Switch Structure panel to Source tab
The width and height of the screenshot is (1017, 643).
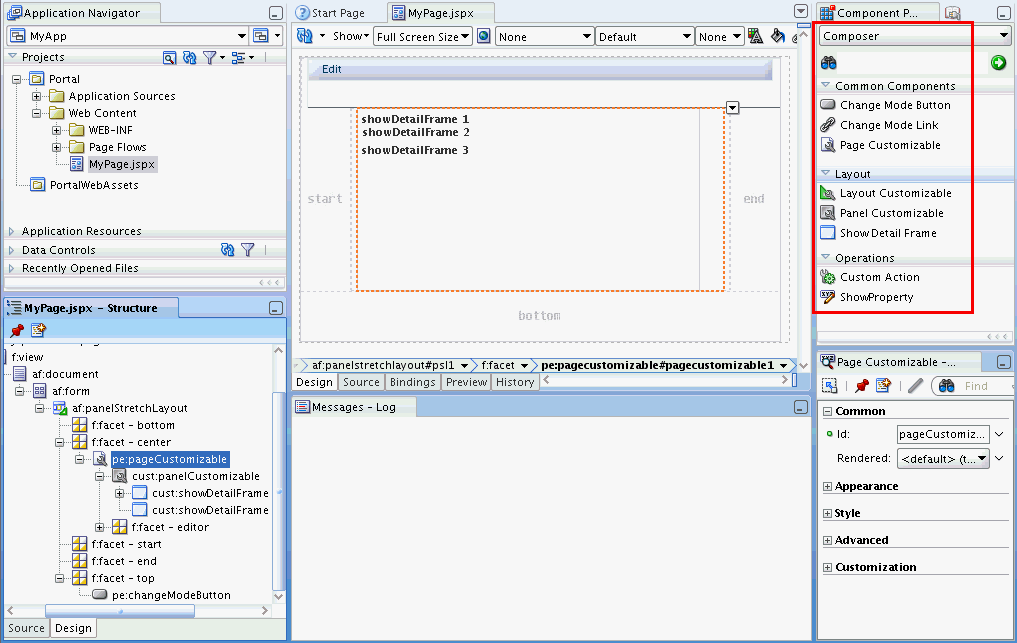(x=27, y=628)
